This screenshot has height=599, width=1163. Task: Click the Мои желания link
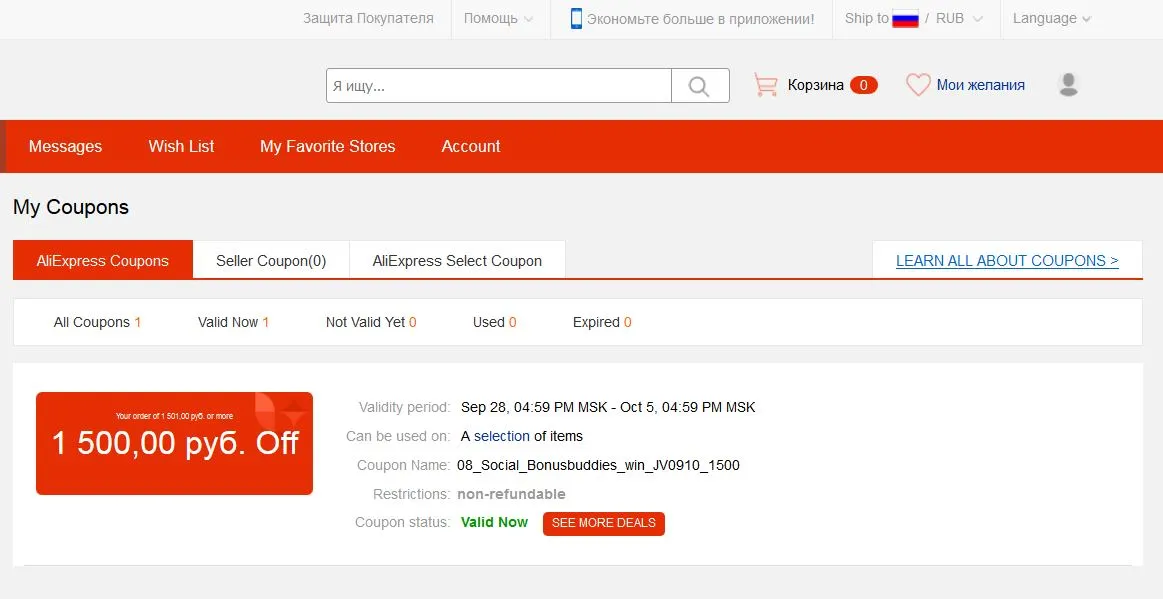[x=981, y=85]
